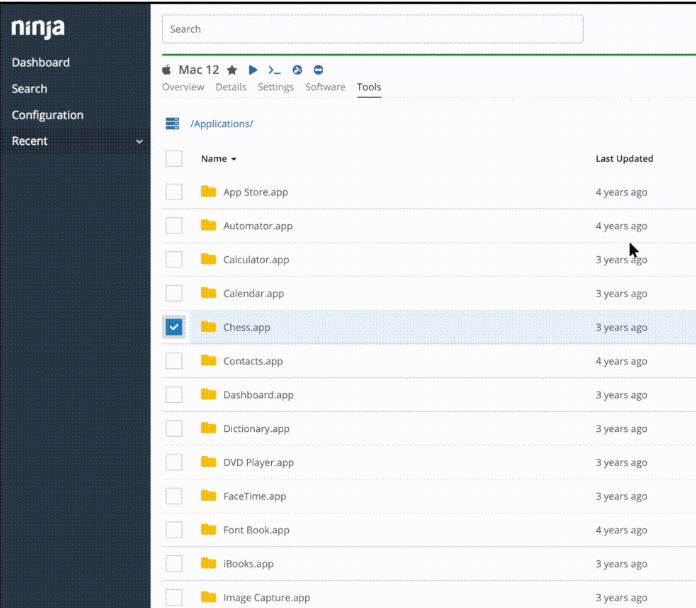Check the Contacts.app checkbox
The height and width of the screenshot is (608, 696).
tap(174, 361)
